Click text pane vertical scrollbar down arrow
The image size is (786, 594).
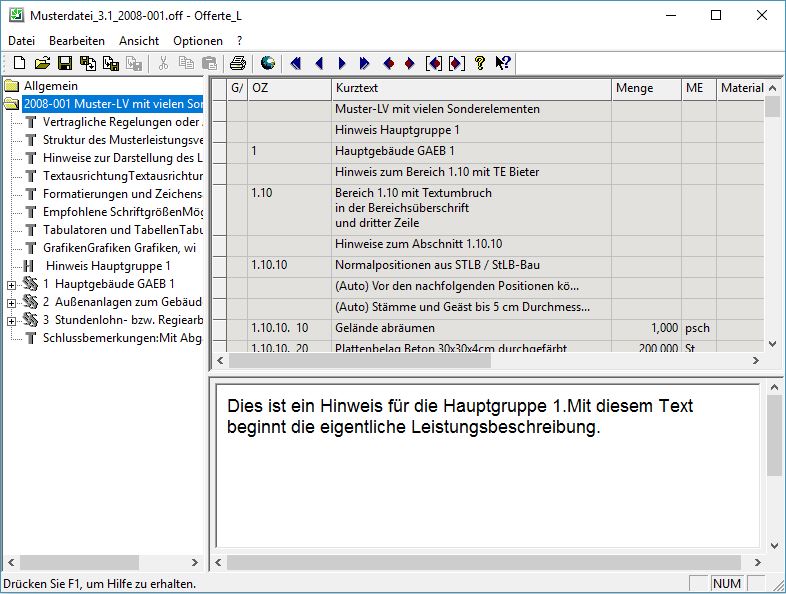click(x=774, y=545)
